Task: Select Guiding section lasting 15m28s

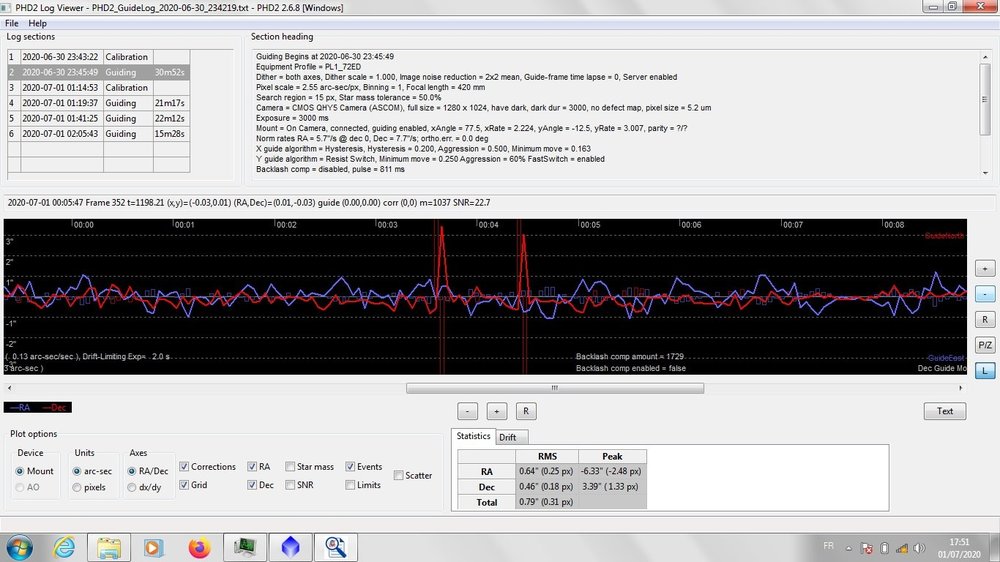Action: 98,133
